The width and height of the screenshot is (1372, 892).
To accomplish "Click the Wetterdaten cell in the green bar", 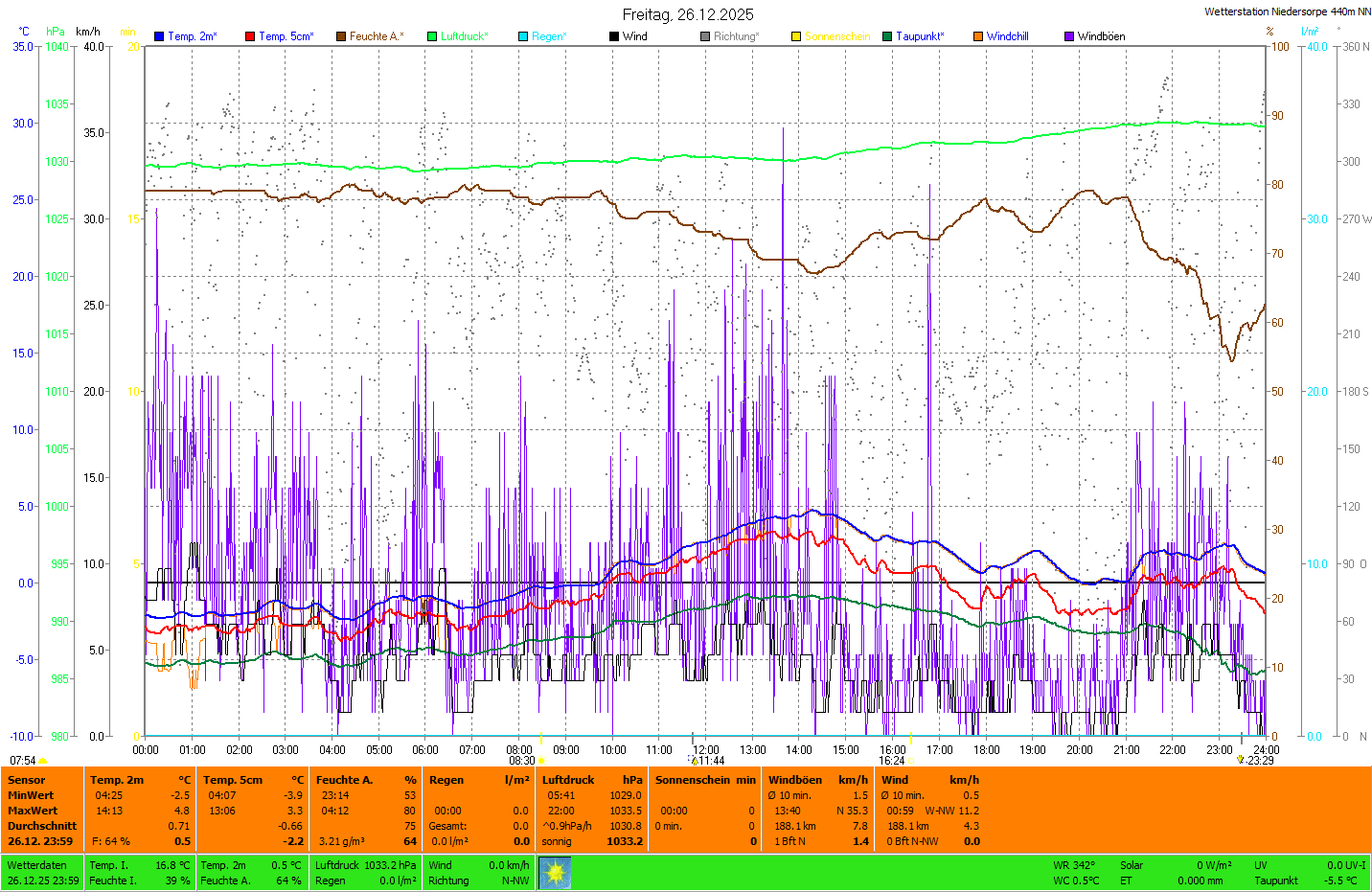I will coord(36,865).
